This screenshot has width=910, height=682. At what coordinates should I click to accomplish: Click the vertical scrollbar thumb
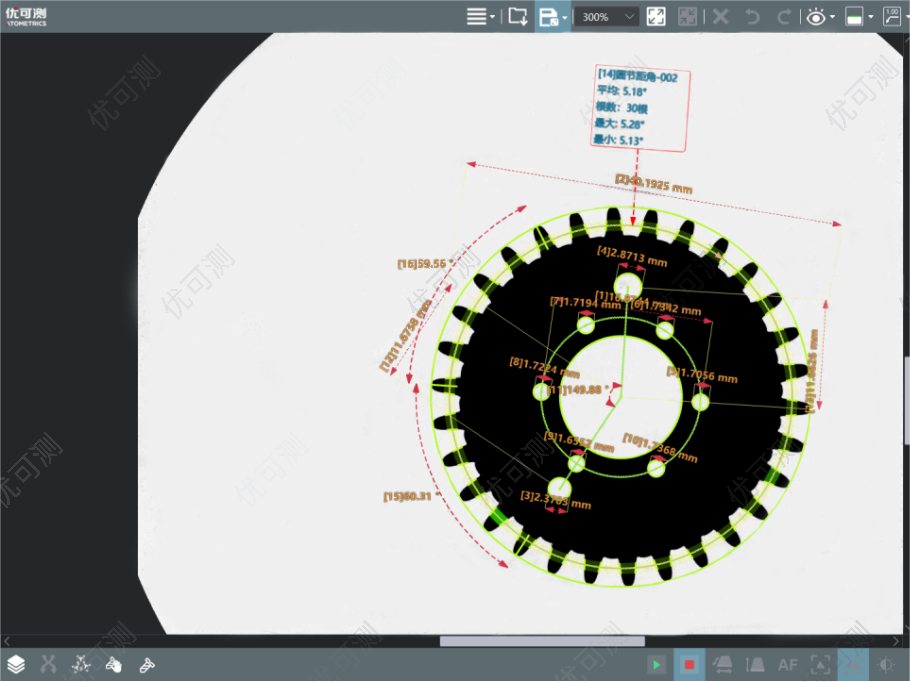click(x=907, y=400)
